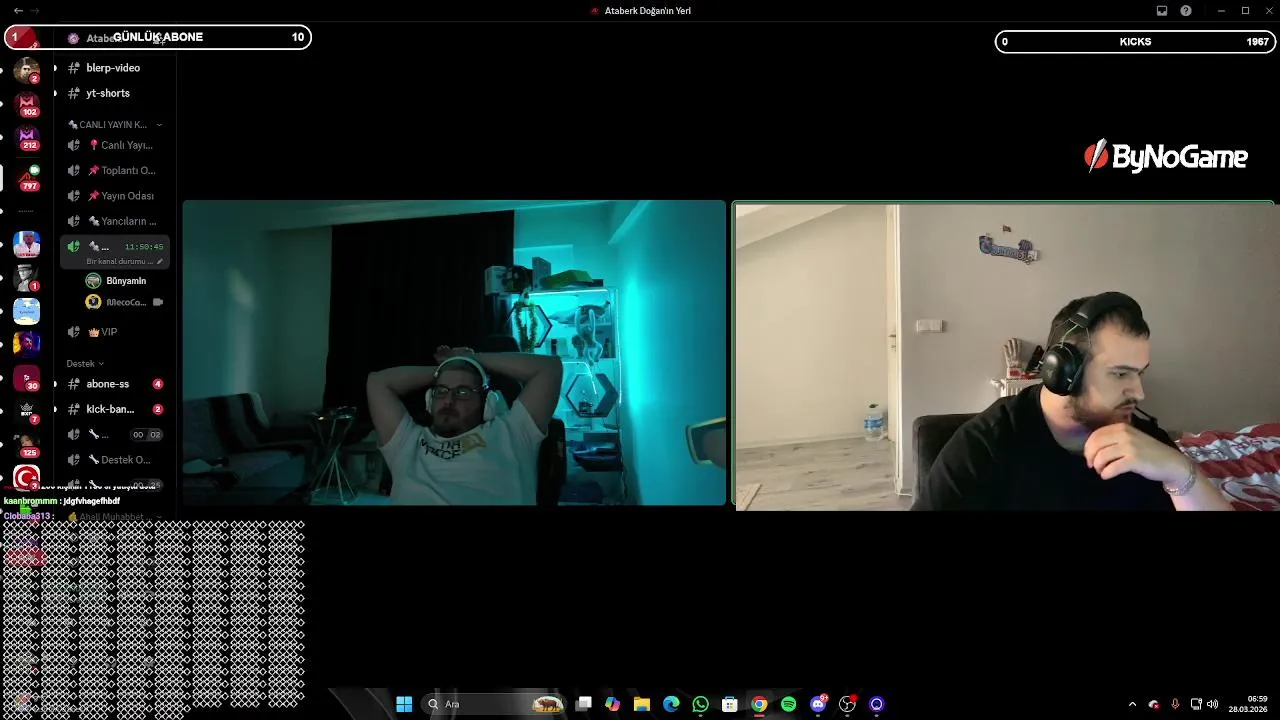Open File Explorer from the taskbar
This screenshot has width=1280, height=720.
pos(642,704)
